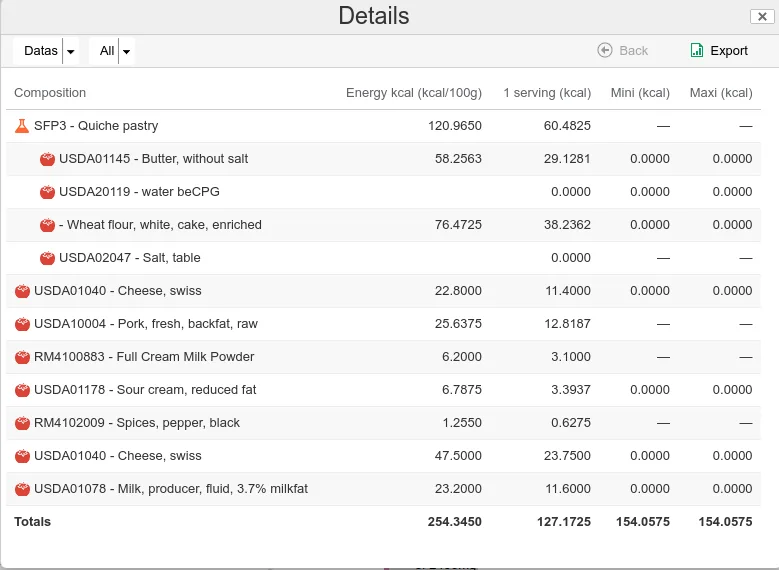Click the tomato icon for Full Cream Milk Powder

point(22,357)
